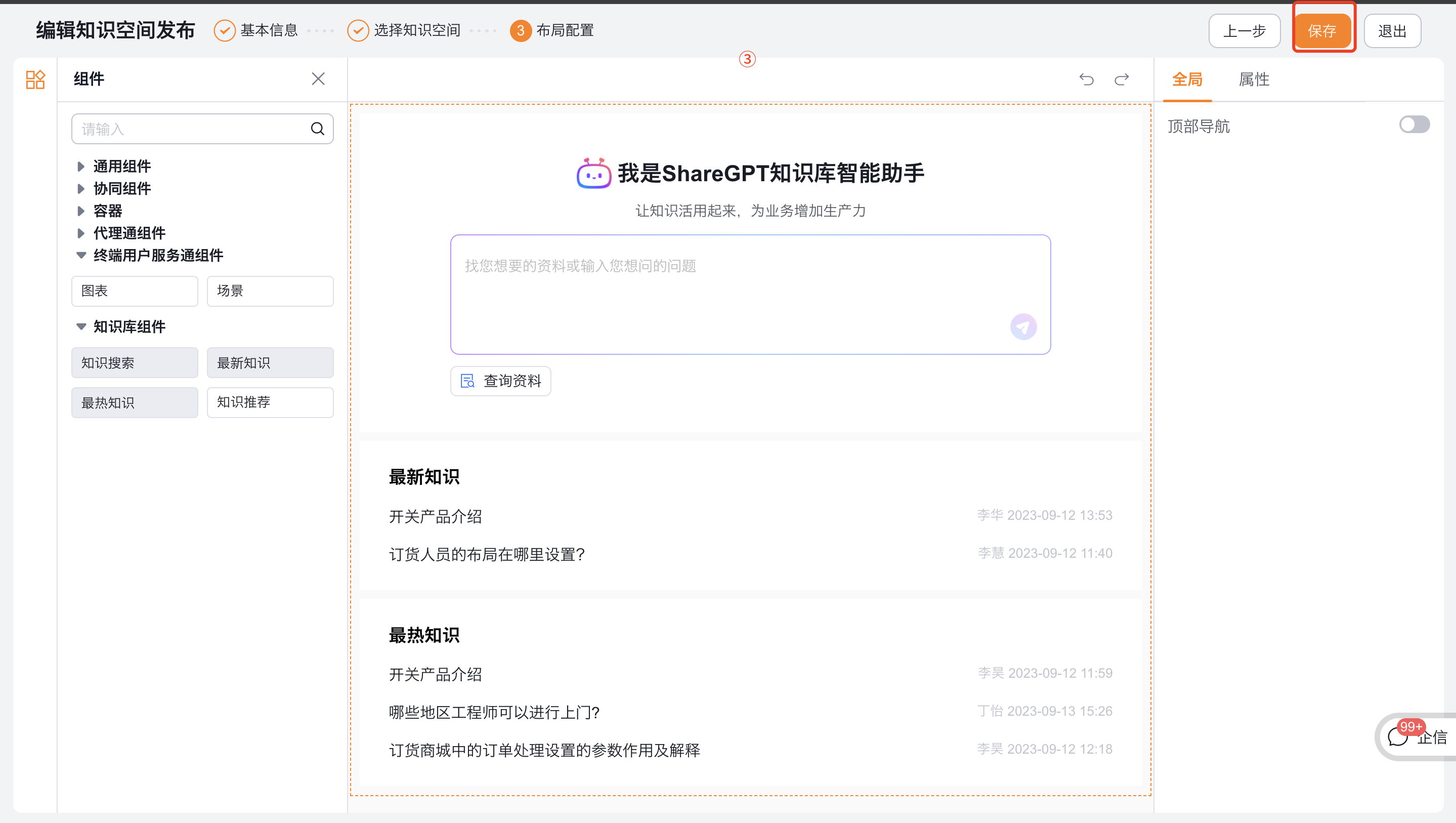Collapse the 知识库组件 group
1456x823 pixels.
tap(81, 326)
